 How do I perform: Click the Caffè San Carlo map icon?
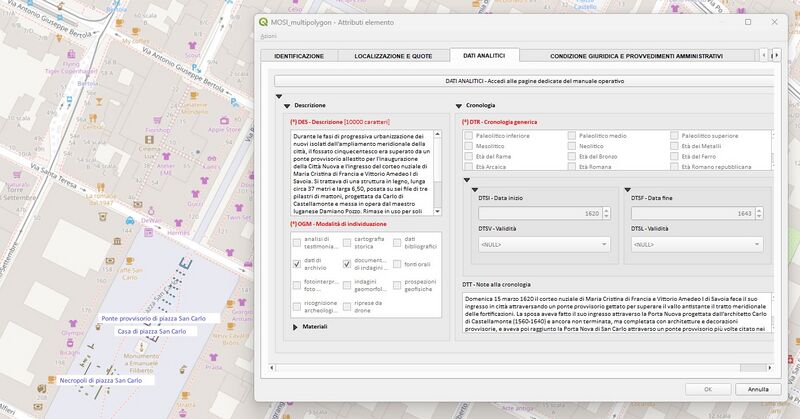point(129,259)
